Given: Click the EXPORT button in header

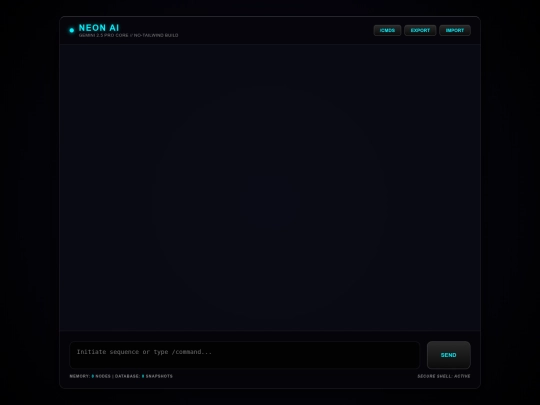Looking at the screenshot, I should tap(420, 30).
